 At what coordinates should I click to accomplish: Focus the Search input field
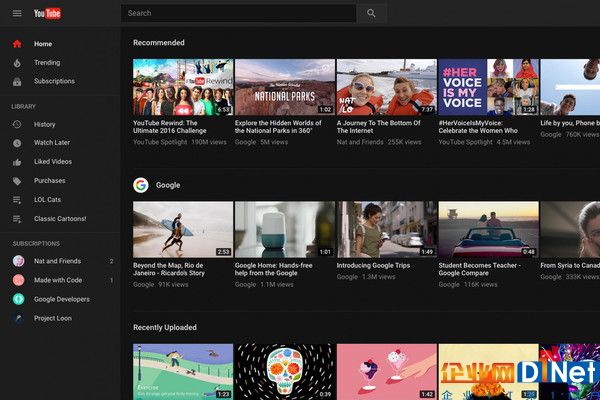point(239,13)
